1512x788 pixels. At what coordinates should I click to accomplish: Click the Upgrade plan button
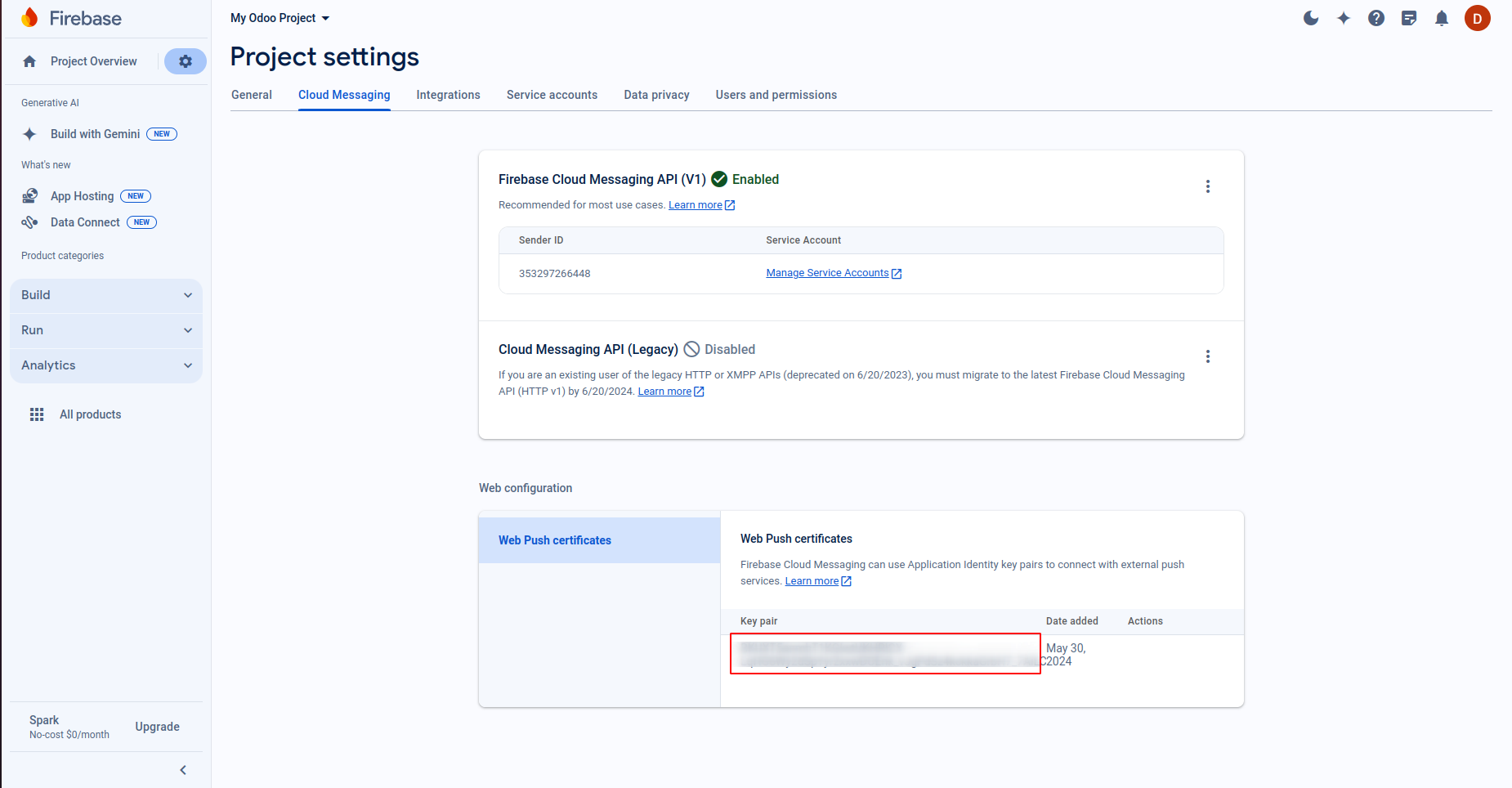tap(157, 727)
